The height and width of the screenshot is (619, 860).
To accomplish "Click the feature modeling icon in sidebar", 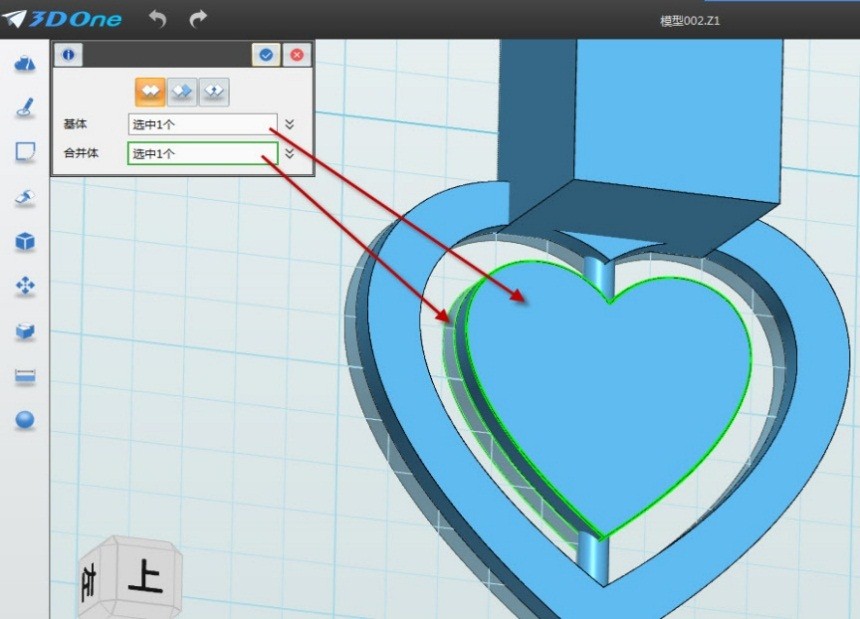I will pos(25,198).
